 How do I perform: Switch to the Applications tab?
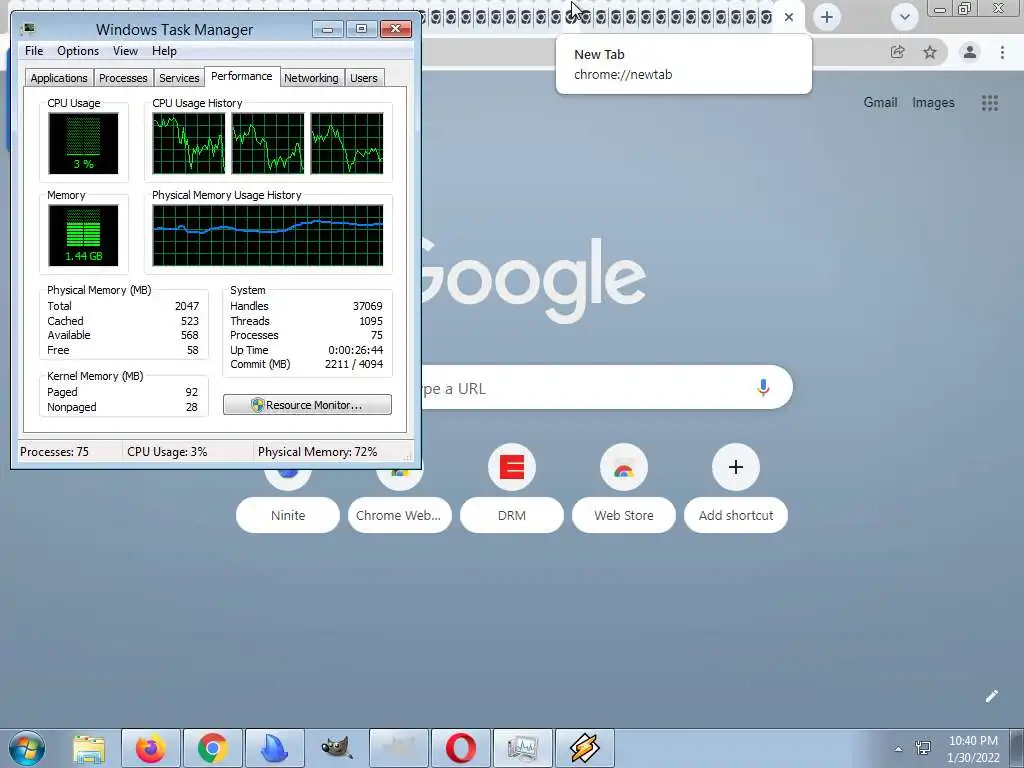(59, 78)
